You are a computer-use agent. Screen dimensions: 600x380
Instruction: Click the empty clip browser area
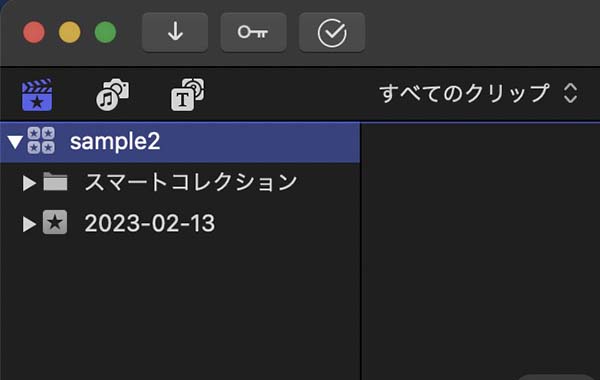click(x=481, y=249)
